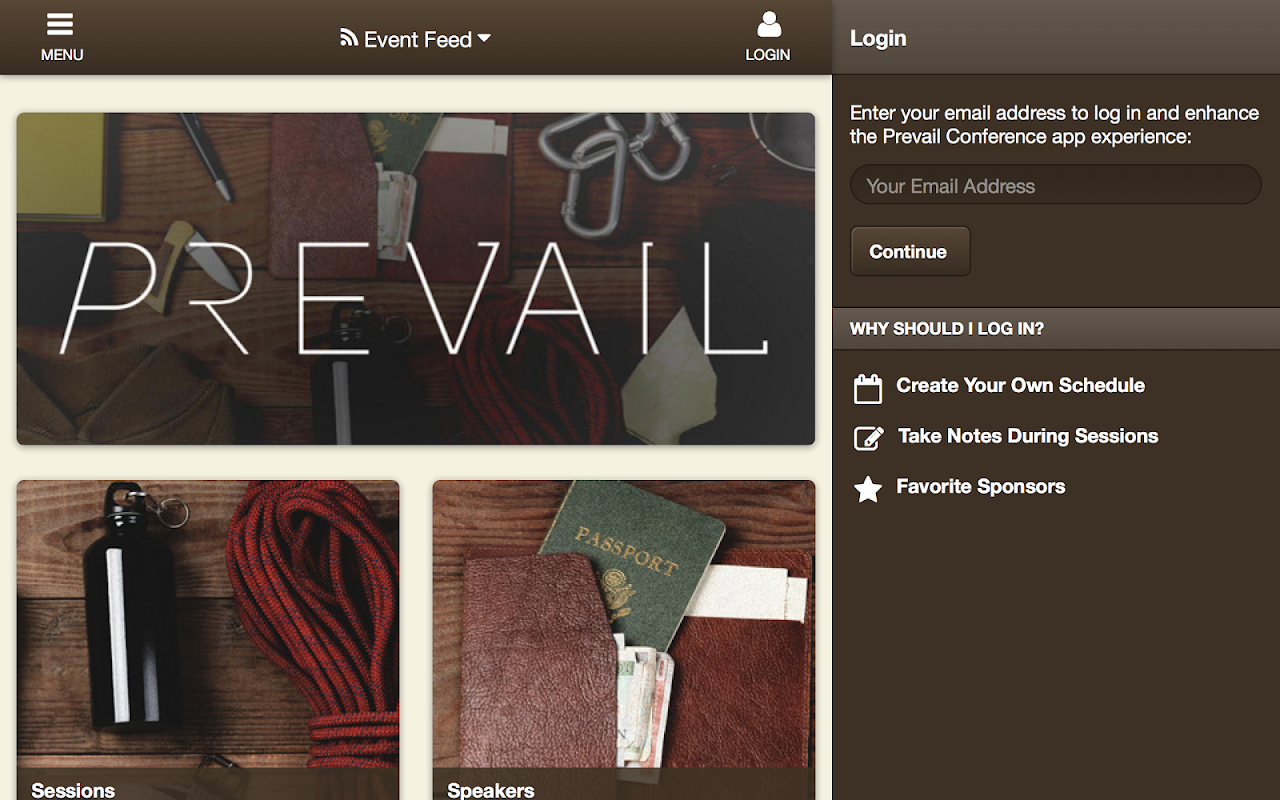Viewport: 1280px width, 800px height.
Task: Click the star icon beside Favorite Sponsors
Action: click(x=868, y=489)
